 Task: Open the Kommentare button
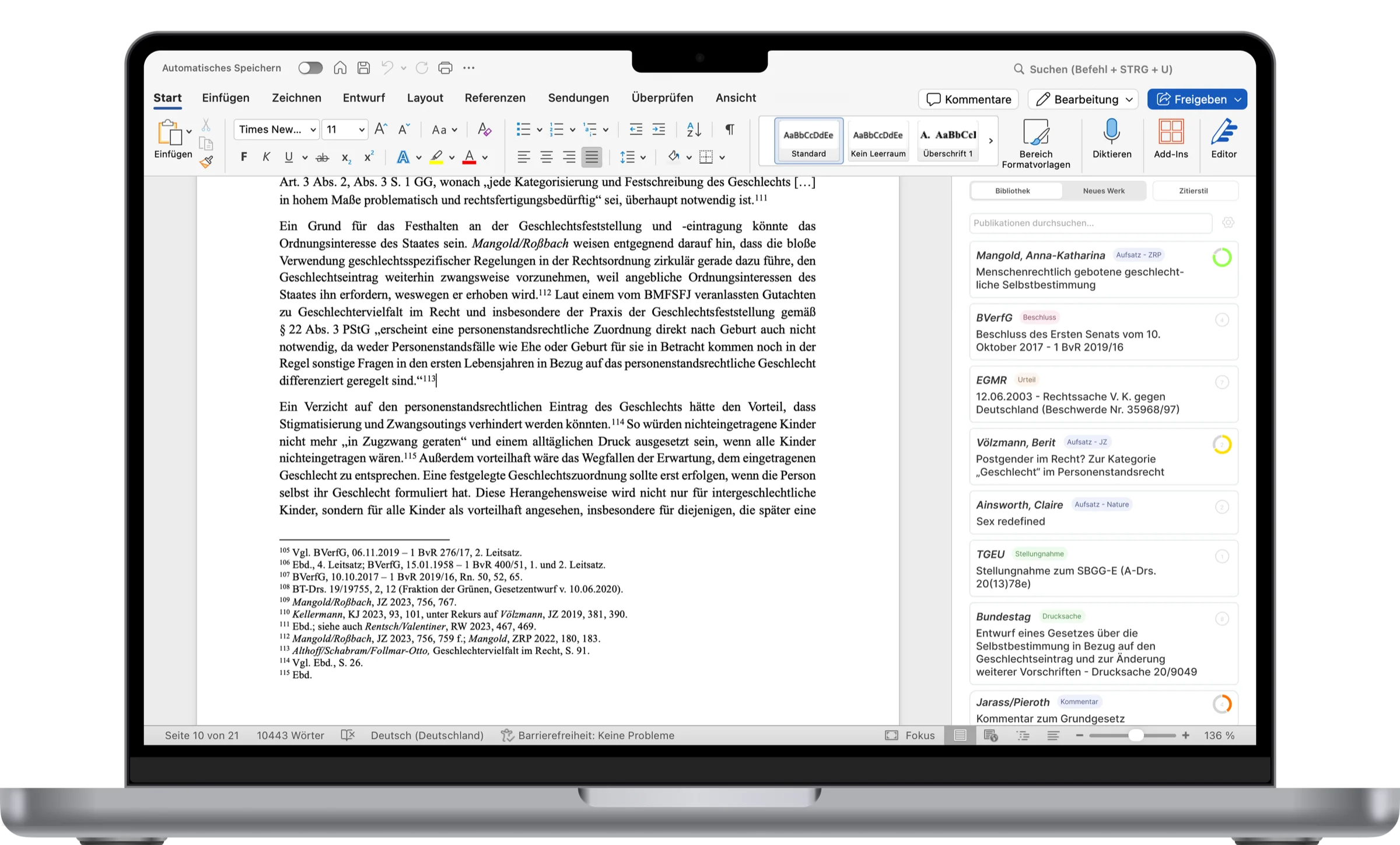968,99
